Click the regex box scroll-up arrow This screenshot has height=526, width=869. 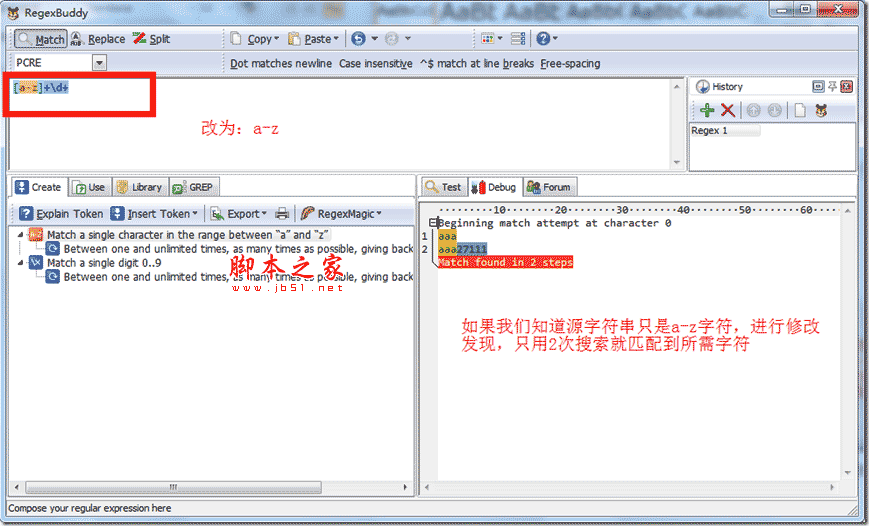(x=677, y=87)
